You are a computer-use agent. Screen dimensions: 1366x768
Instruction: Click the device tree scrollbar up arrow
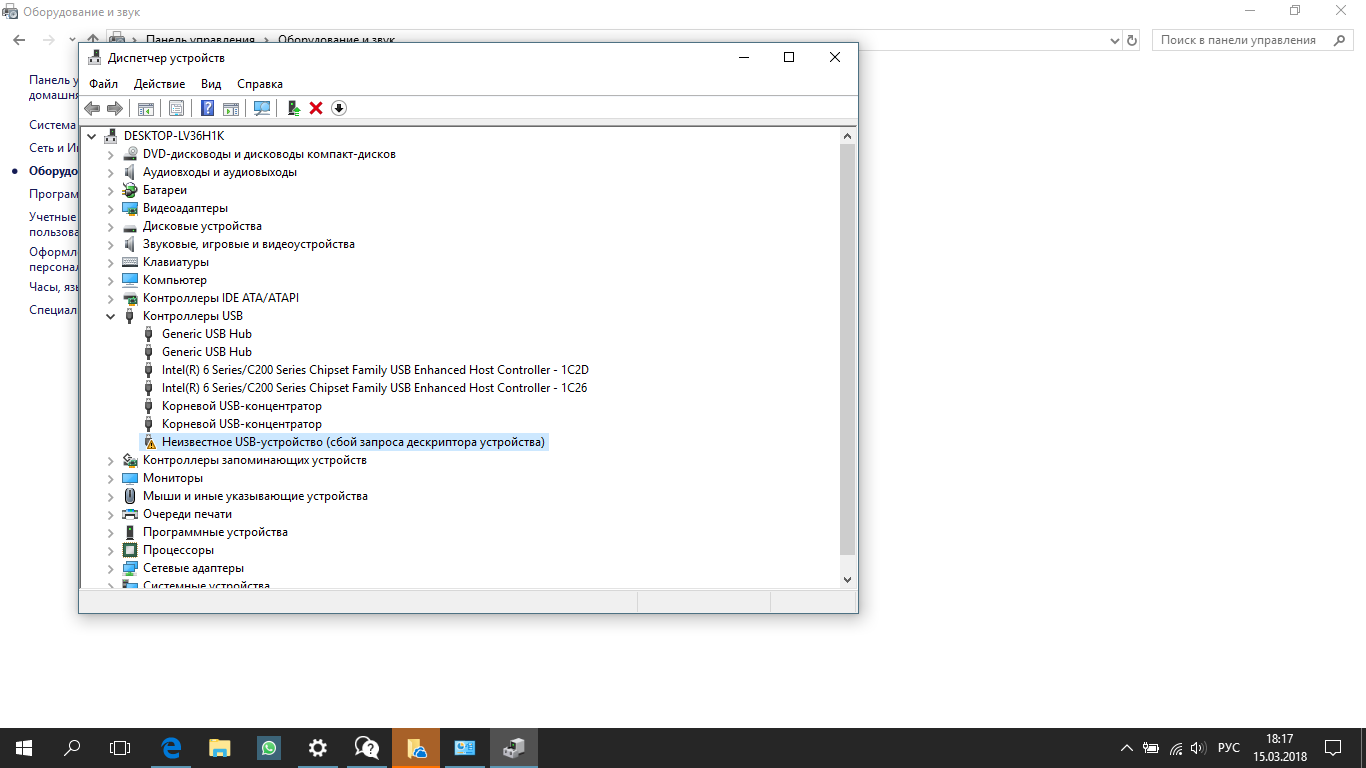click(847, 136)
